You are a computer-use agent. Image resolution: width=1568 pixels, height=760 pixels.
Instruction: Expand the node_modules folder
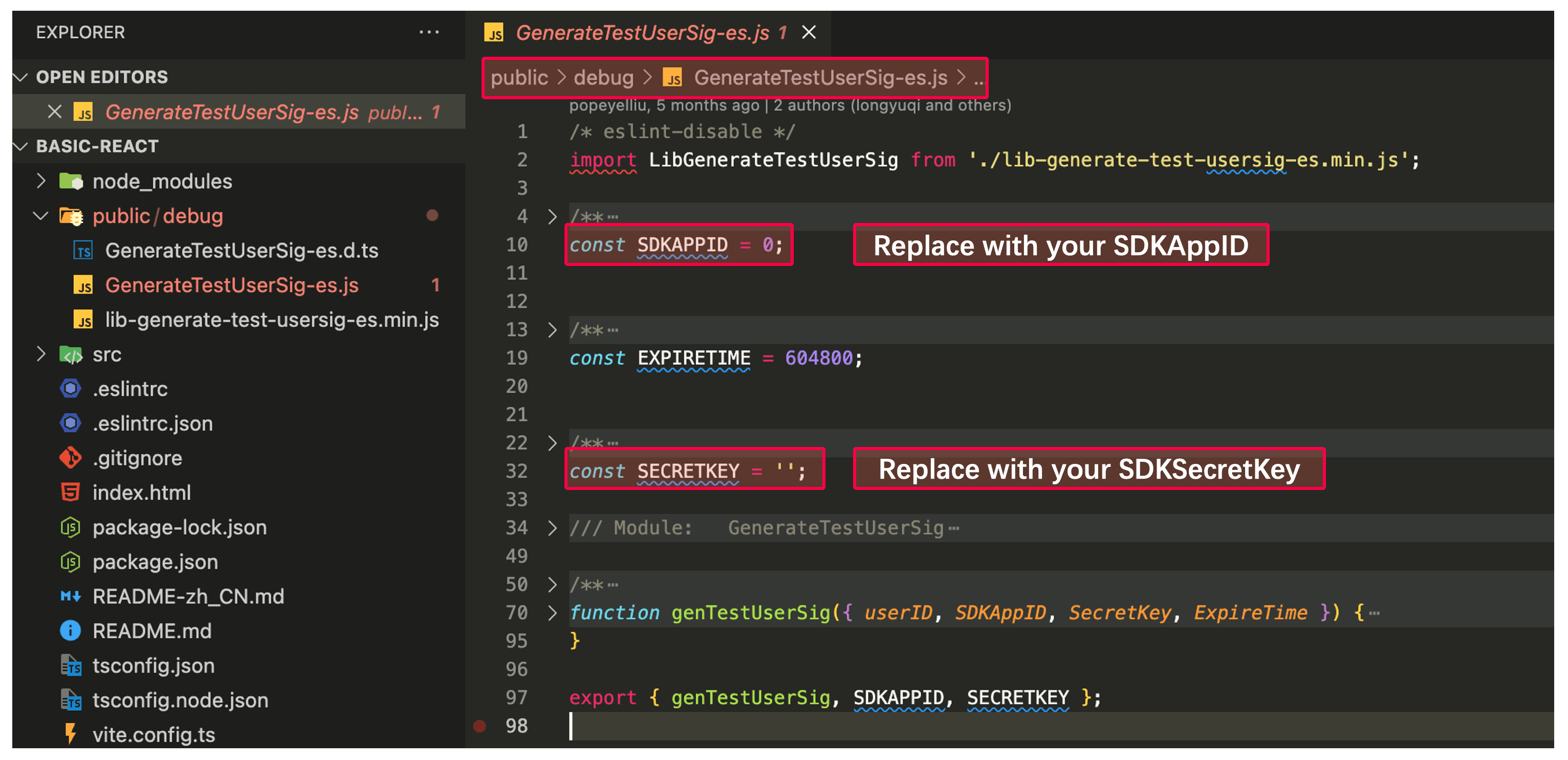41,182
